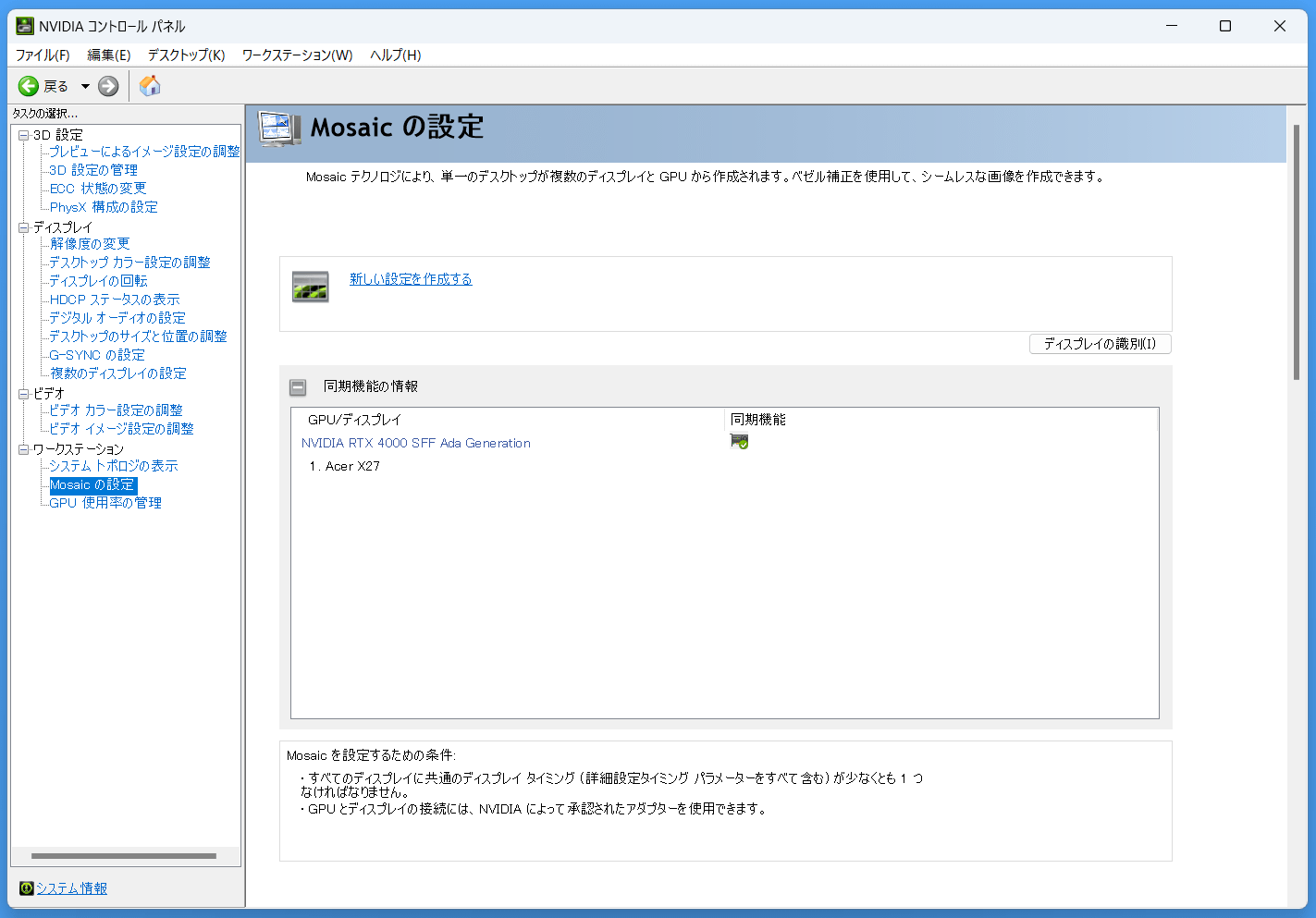Open the システム情報 link

pyautogui.click(x=71, y=888)
